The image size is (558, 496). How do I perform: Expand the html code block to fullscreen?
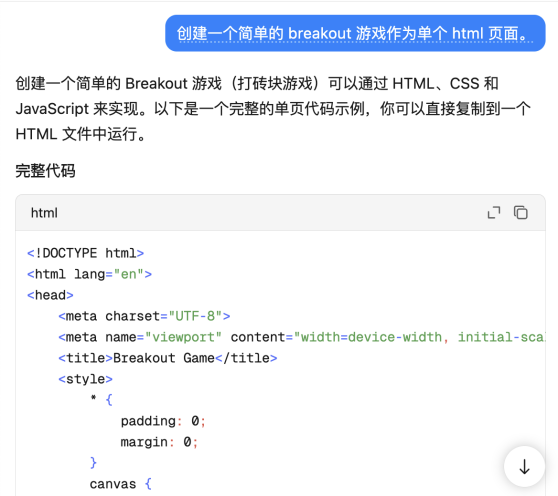[x=494, y=212]
